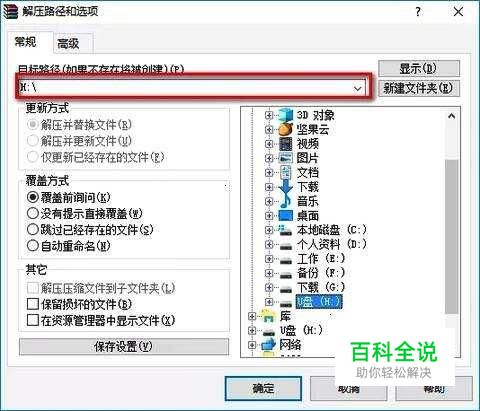This screenshot has height=411, width=480.
Task: Click the 图片 picture folder icon
Action: (286, 158)
